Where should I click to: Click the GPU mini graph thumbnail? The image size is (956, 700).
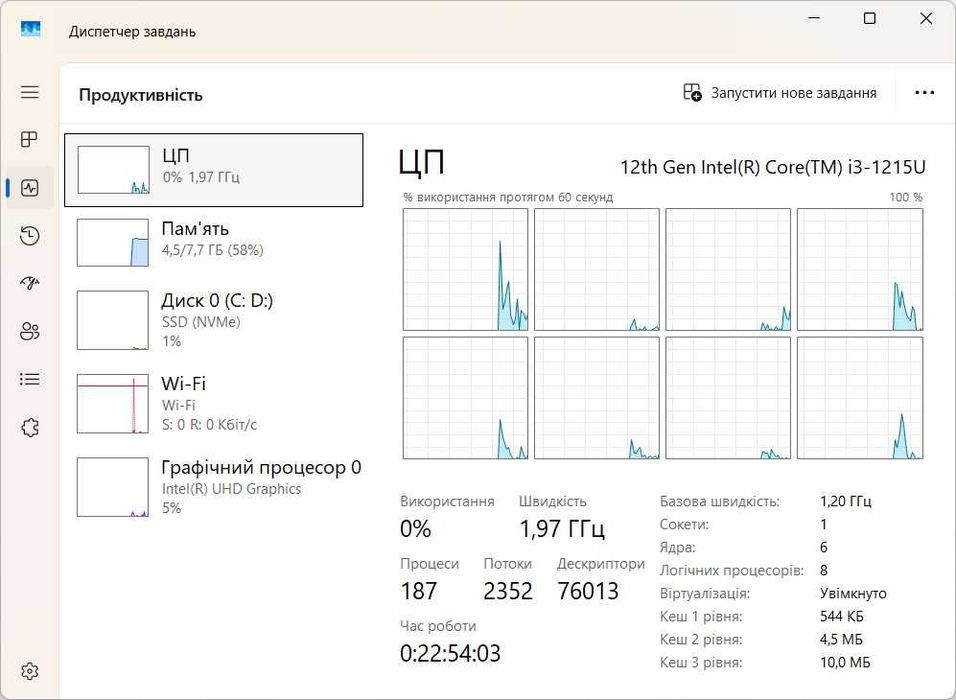(x=113, y=487)
